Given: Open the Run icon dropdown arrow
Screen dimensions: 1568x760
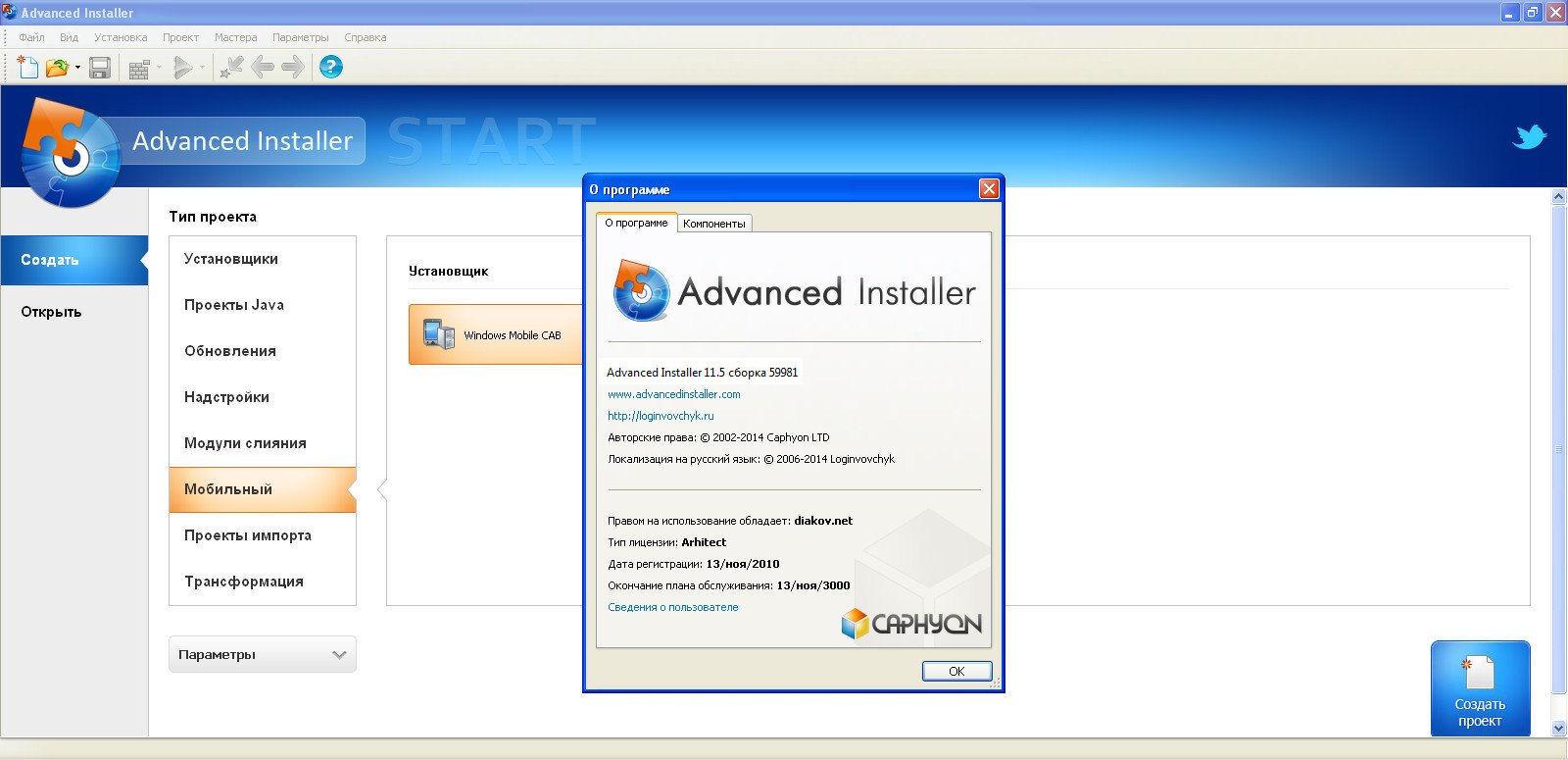Looking at the screenshot, I should [203, 68].
